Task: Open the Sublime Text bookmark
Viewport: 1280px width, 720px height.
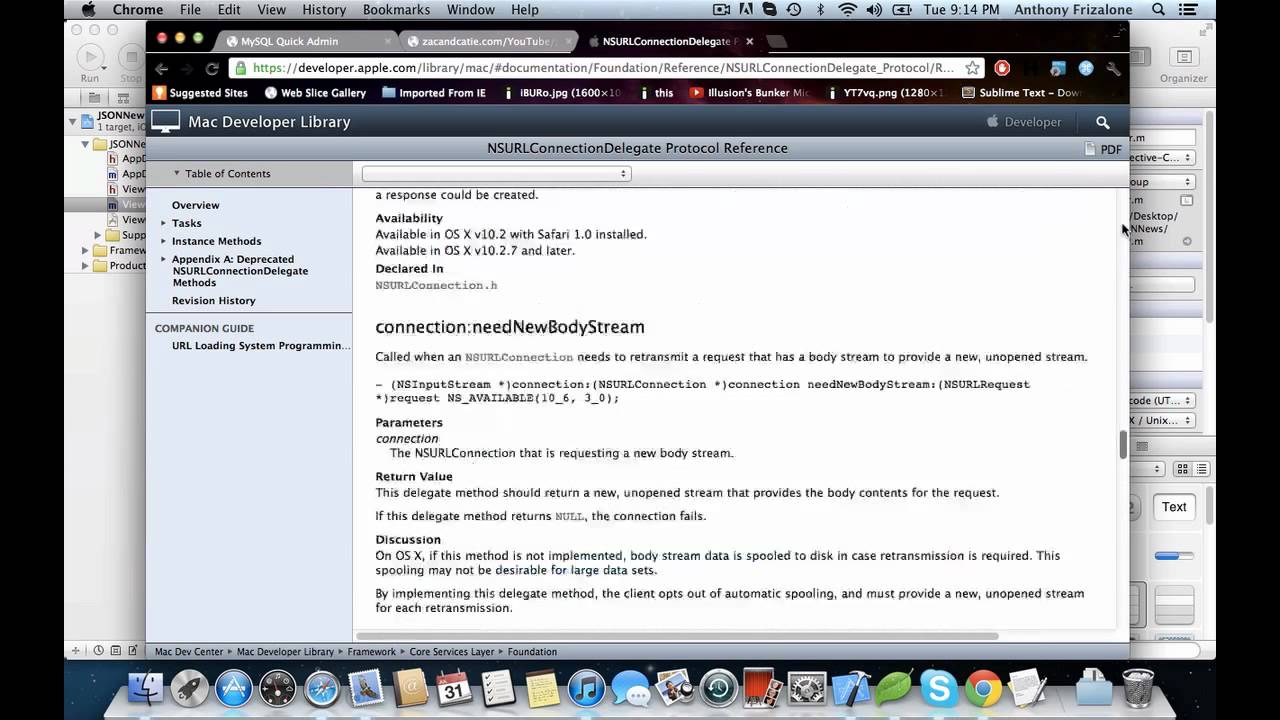Action: pos(1021,93)
